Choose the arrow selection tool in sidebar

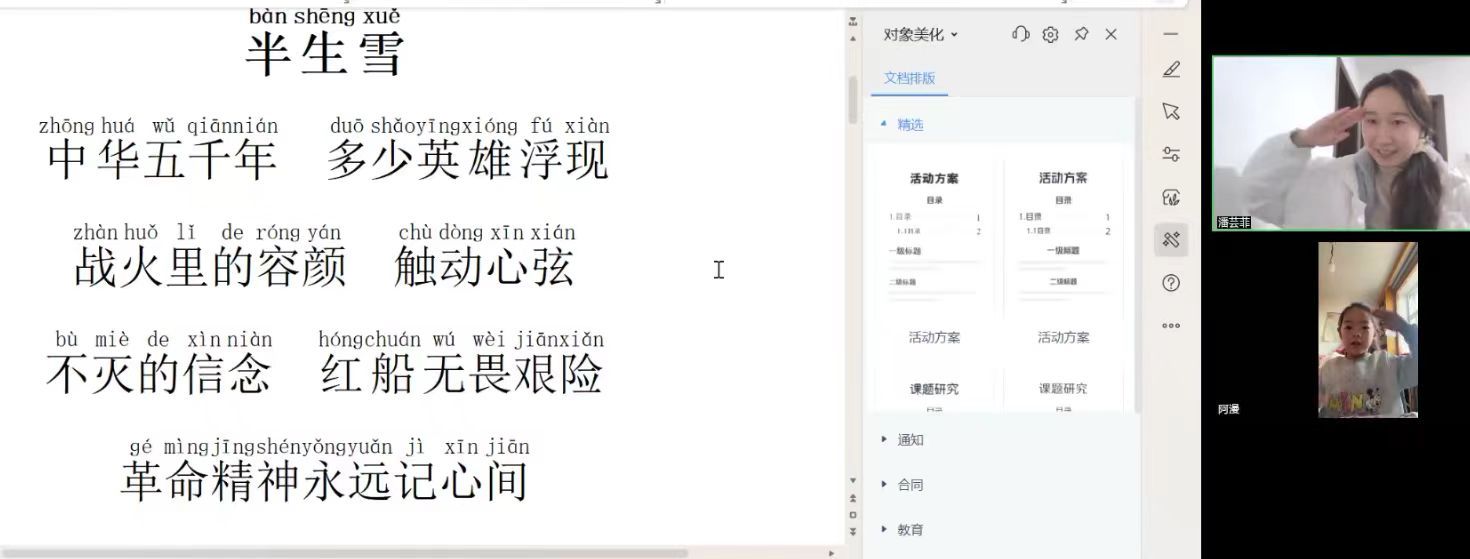point(1171,111)
